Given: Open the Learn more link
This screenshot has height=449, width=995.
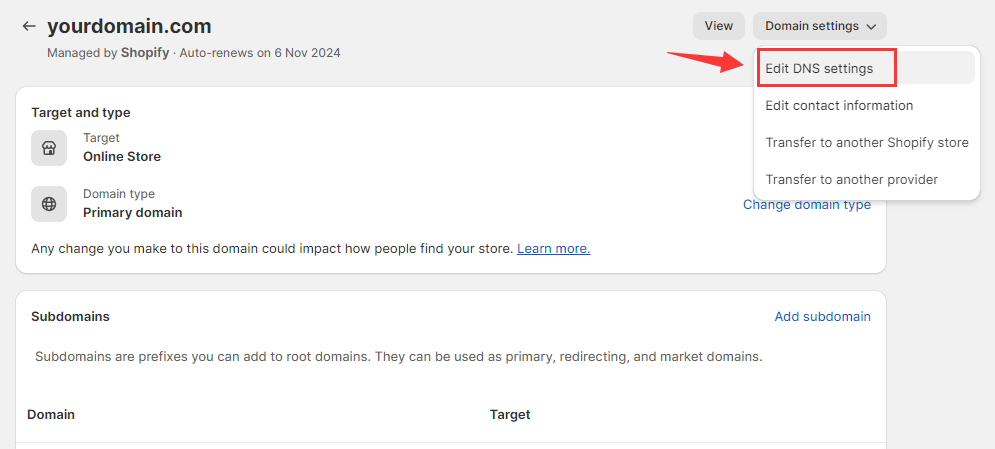Looking at the screenshot, I should click(553, 248).
